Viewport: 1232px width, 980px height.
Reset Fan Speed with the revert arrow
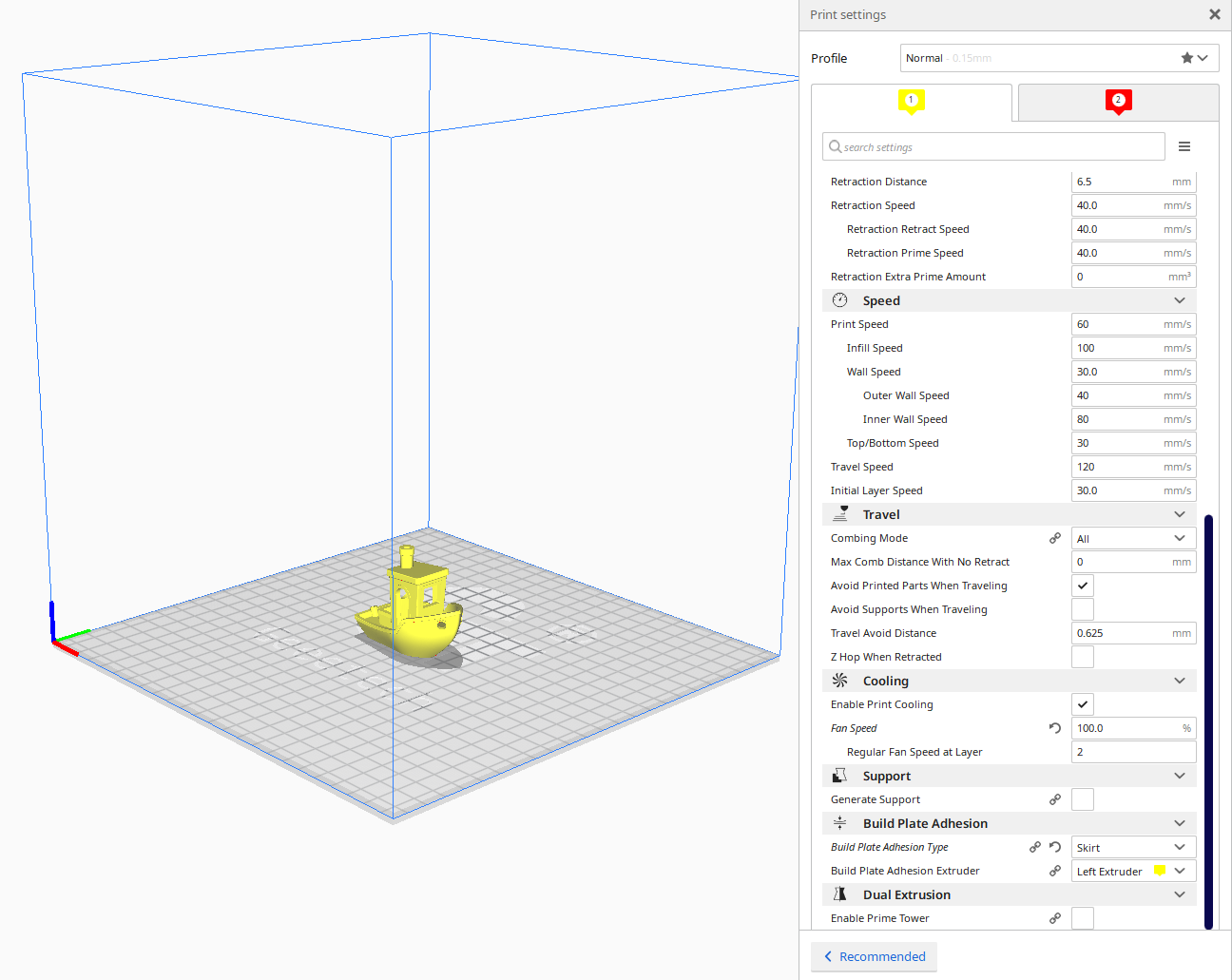coord(1054,728)
